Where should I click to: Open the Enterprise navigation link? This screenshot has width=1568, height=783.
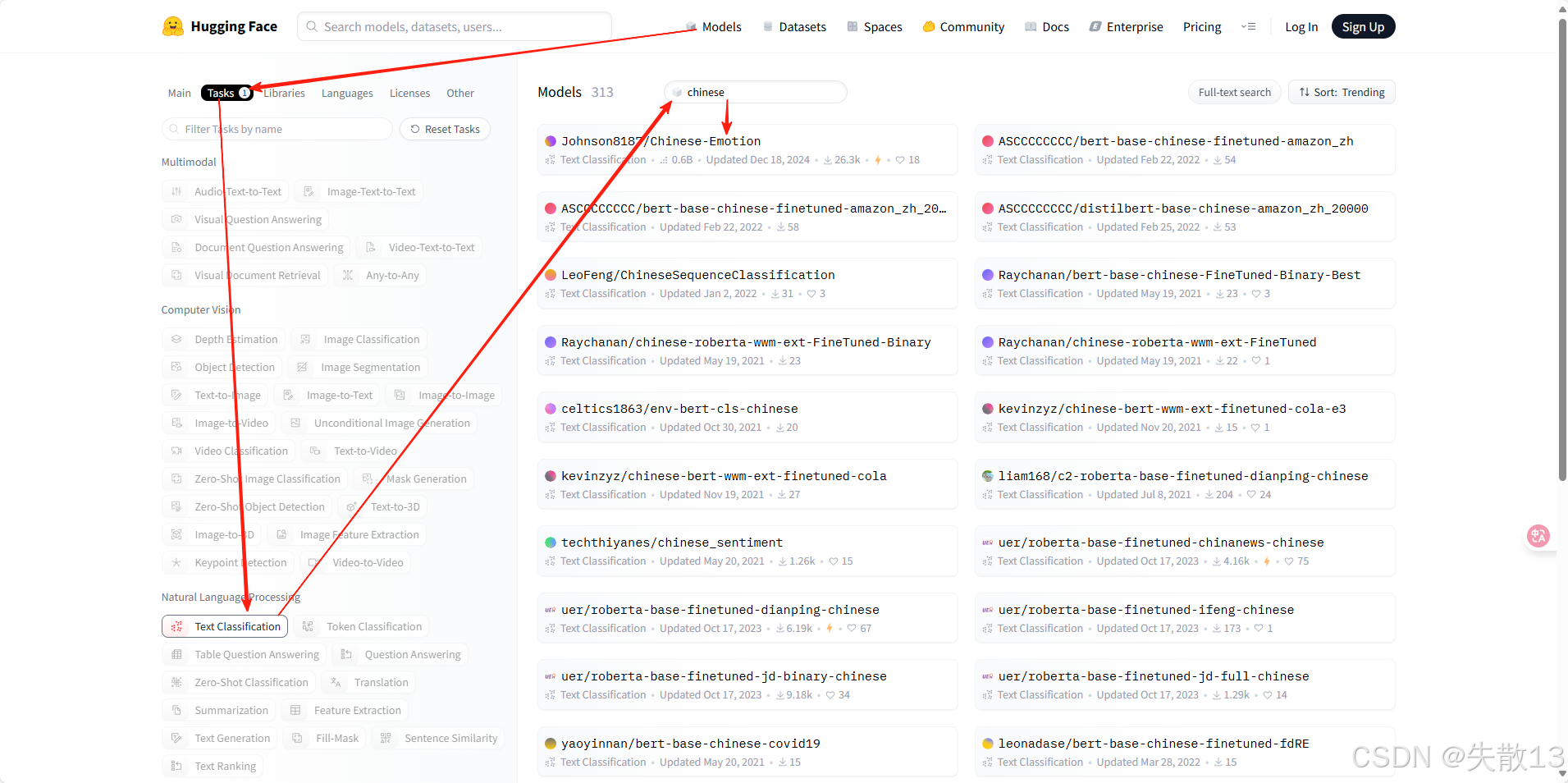click(x=1127, y=27)
